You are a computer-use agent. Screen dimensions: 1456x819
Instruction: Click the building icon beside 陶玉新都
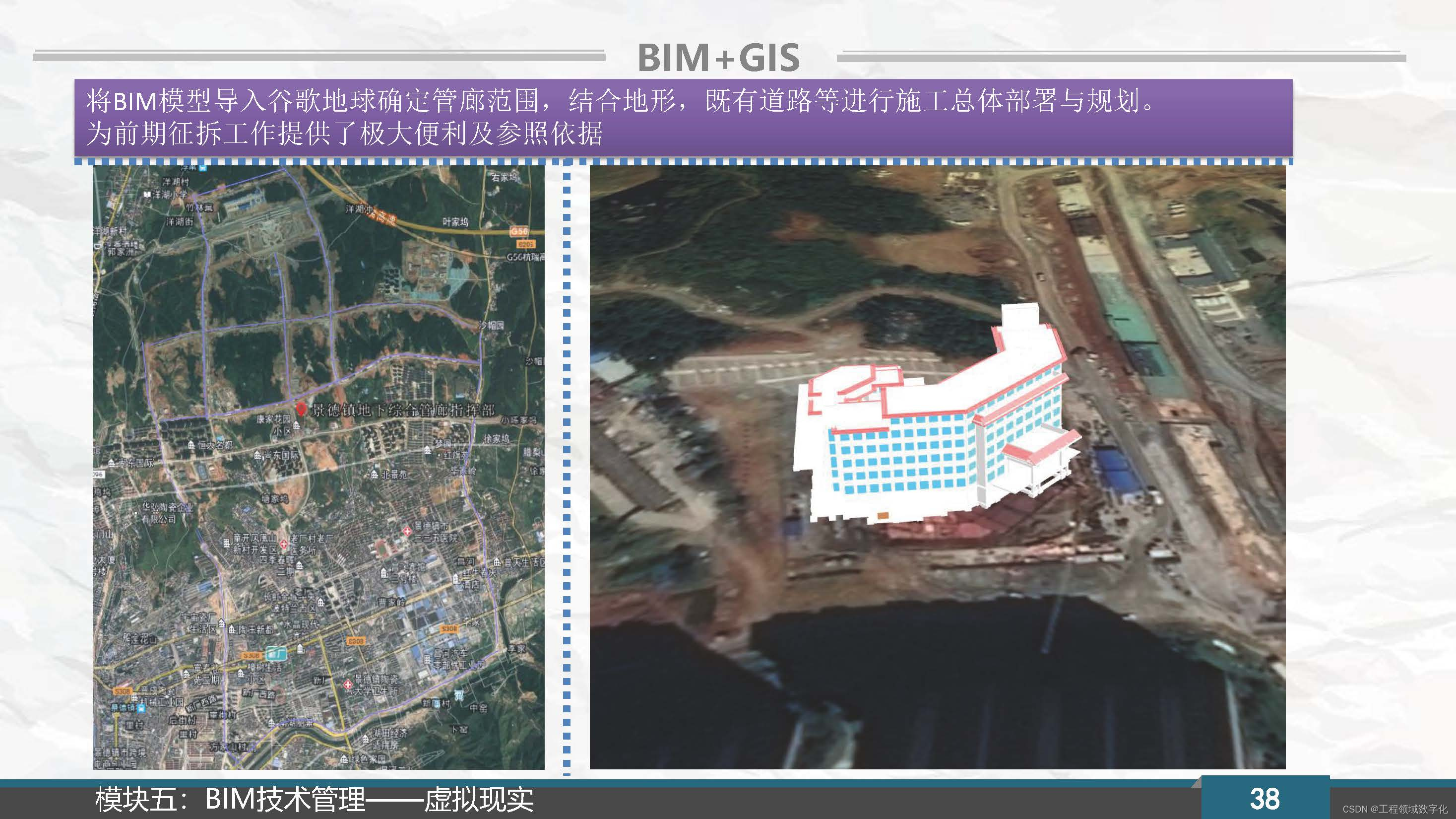(231, 629)
